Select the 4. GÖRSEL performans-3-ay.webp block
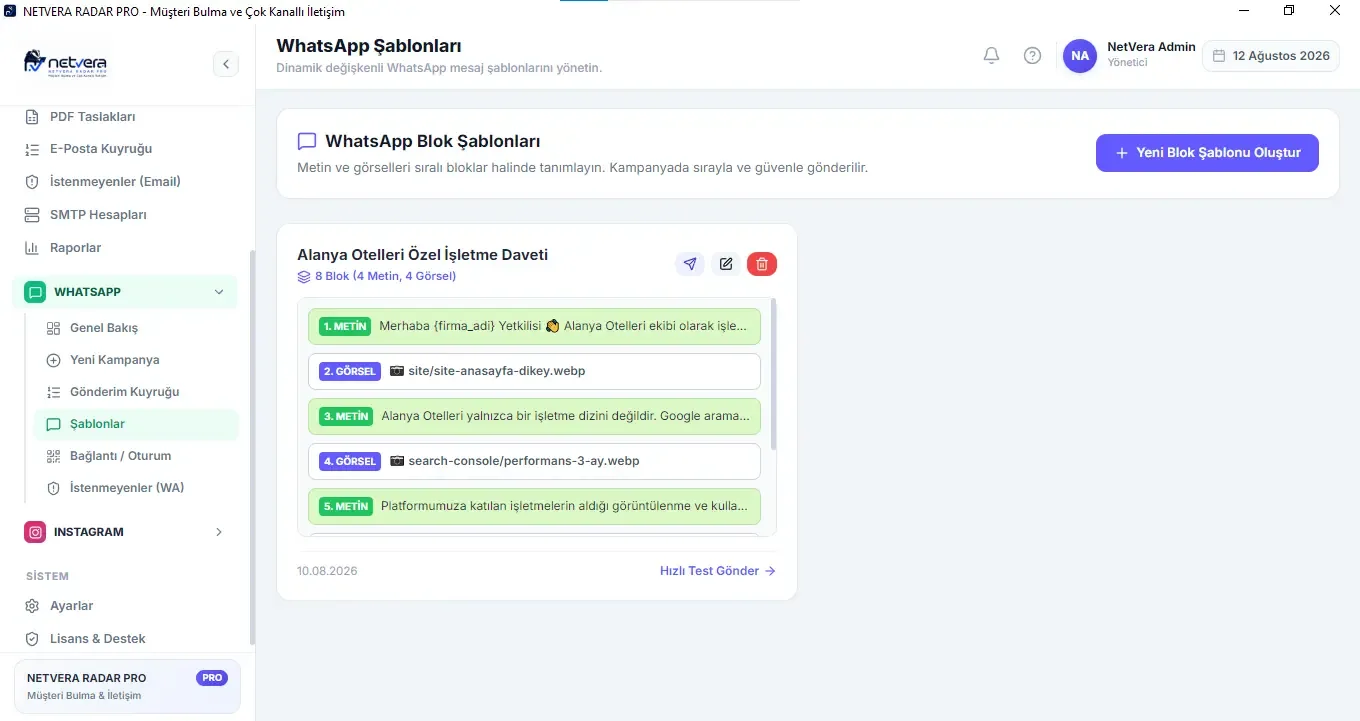The height and width of the screenshot is (721, 1360). (x=534, y=461)
